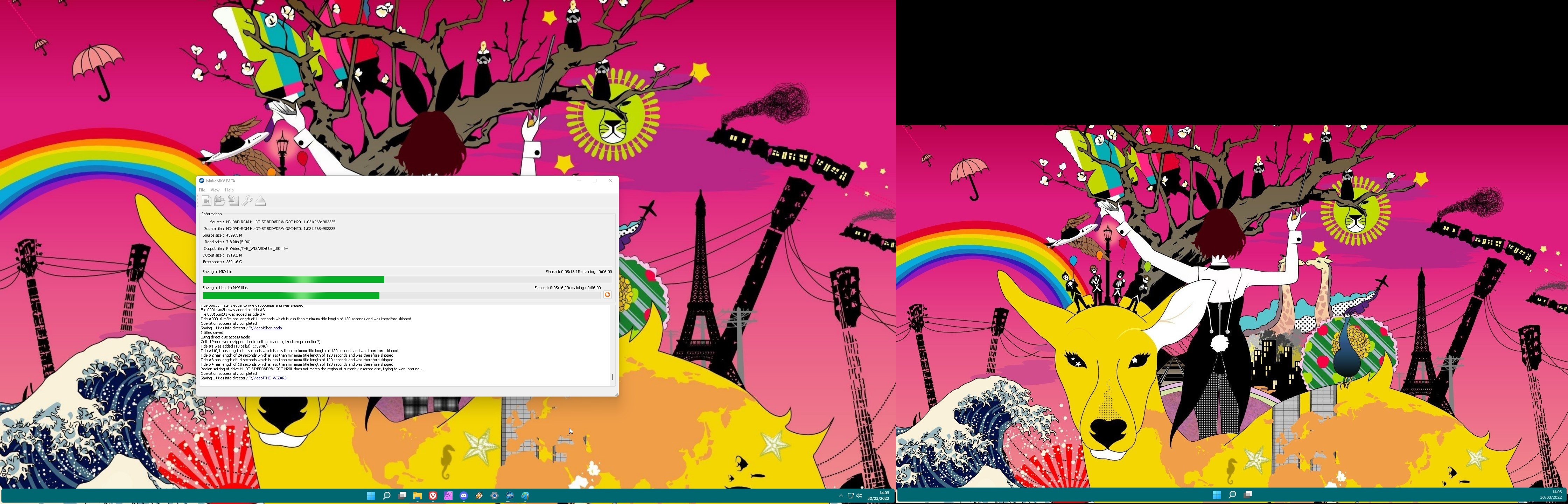Click the Open video files toolbar icon

206,201
